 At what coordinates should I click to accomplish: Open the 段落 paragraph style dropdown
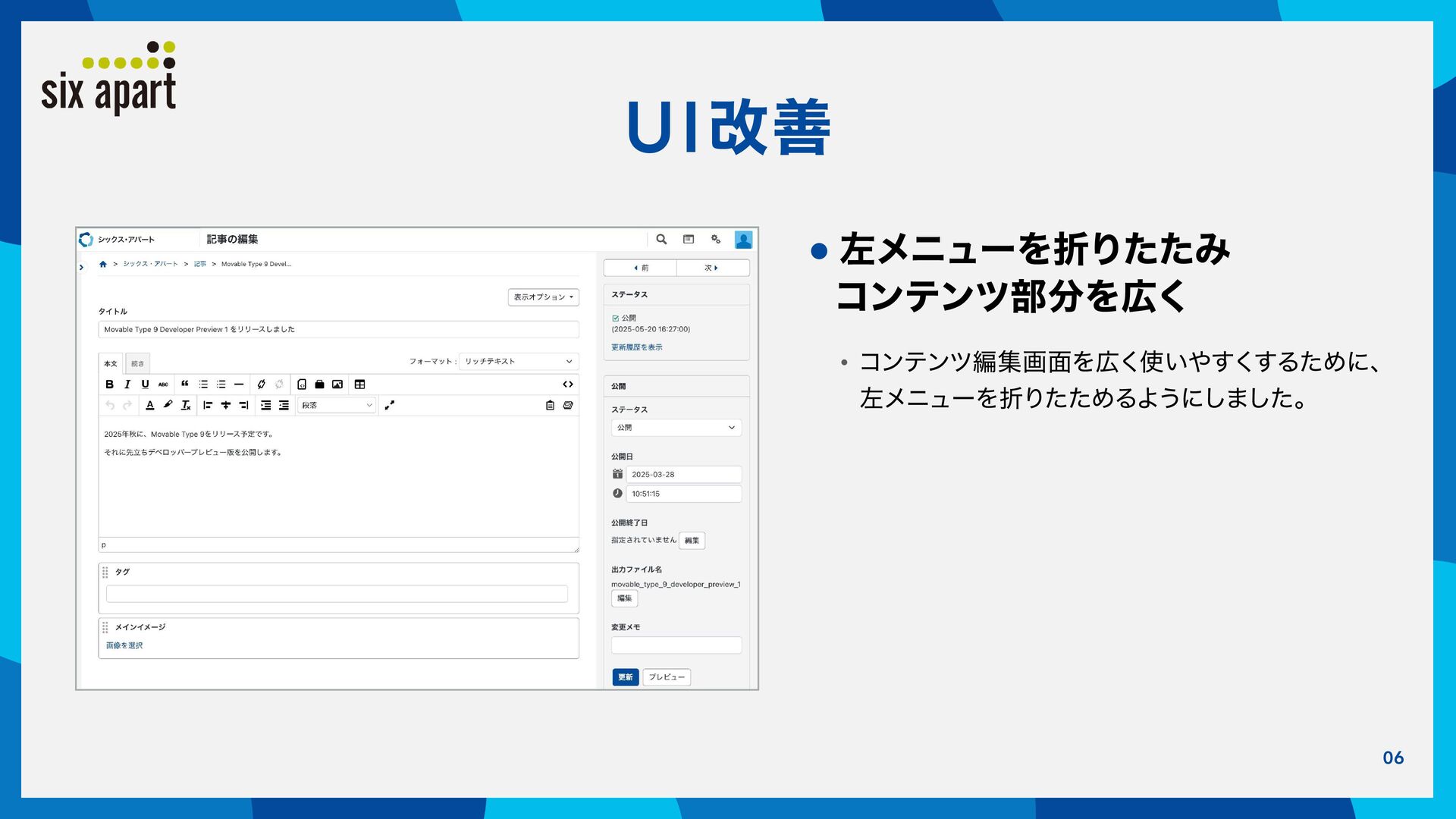[x=337, y=406]
